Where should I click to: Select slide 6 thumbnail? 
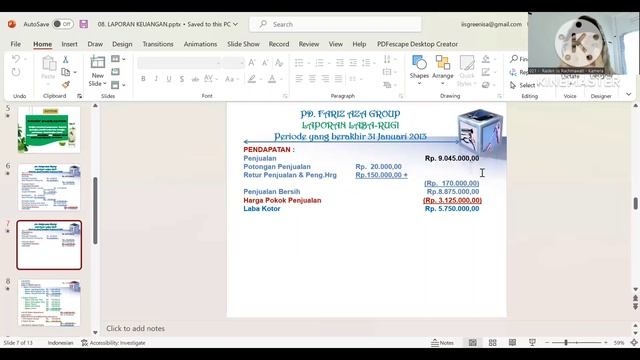click(49, 187)
